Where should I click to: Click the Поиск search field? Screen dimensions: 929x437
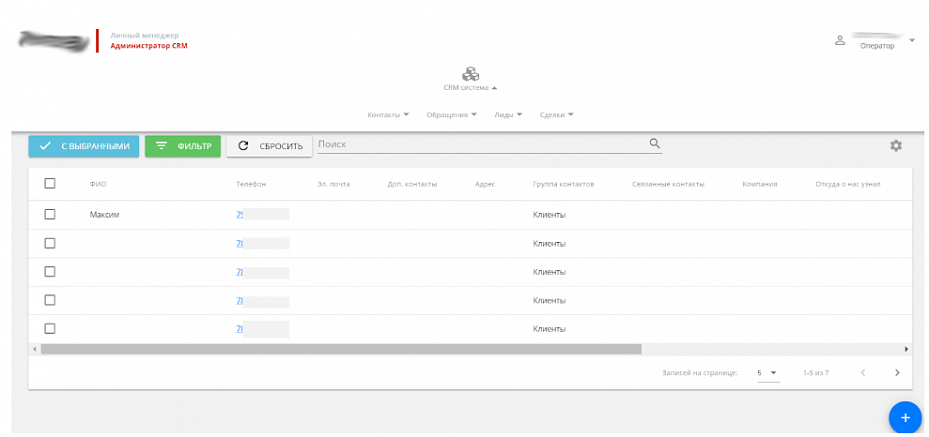[x=480, y=145]
